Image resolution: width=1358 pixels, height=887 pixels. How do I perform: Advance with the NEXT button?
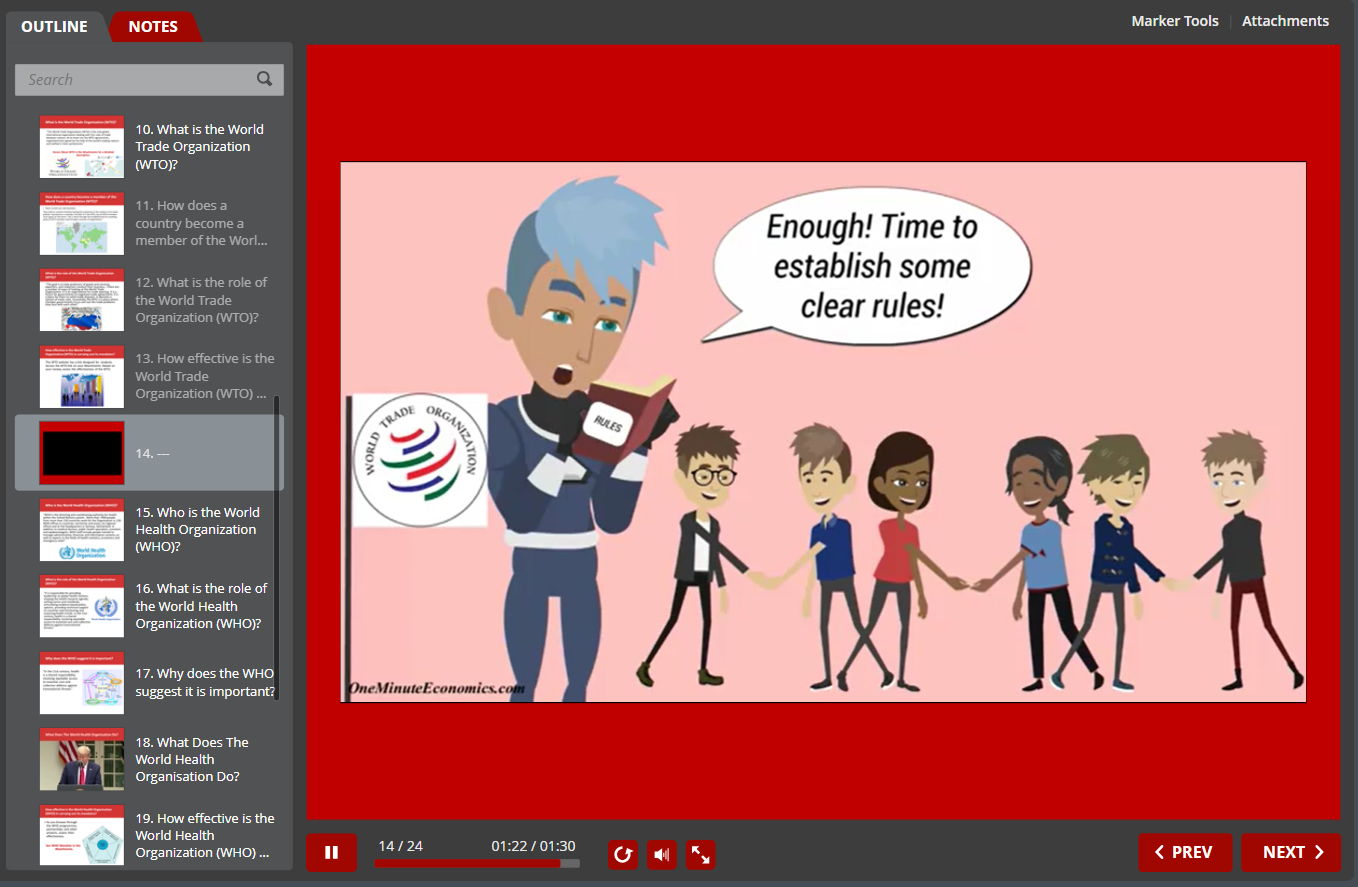(1291, 852)
